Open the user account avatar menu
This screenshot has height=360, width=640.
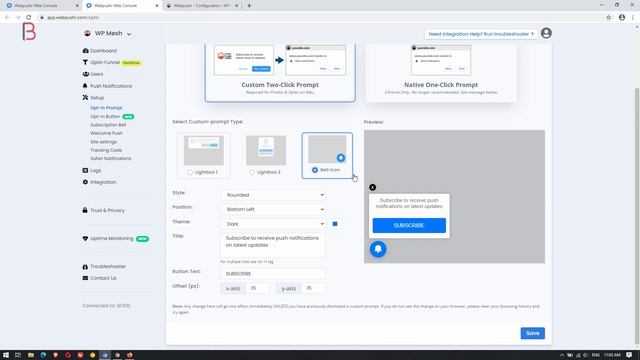546,33
